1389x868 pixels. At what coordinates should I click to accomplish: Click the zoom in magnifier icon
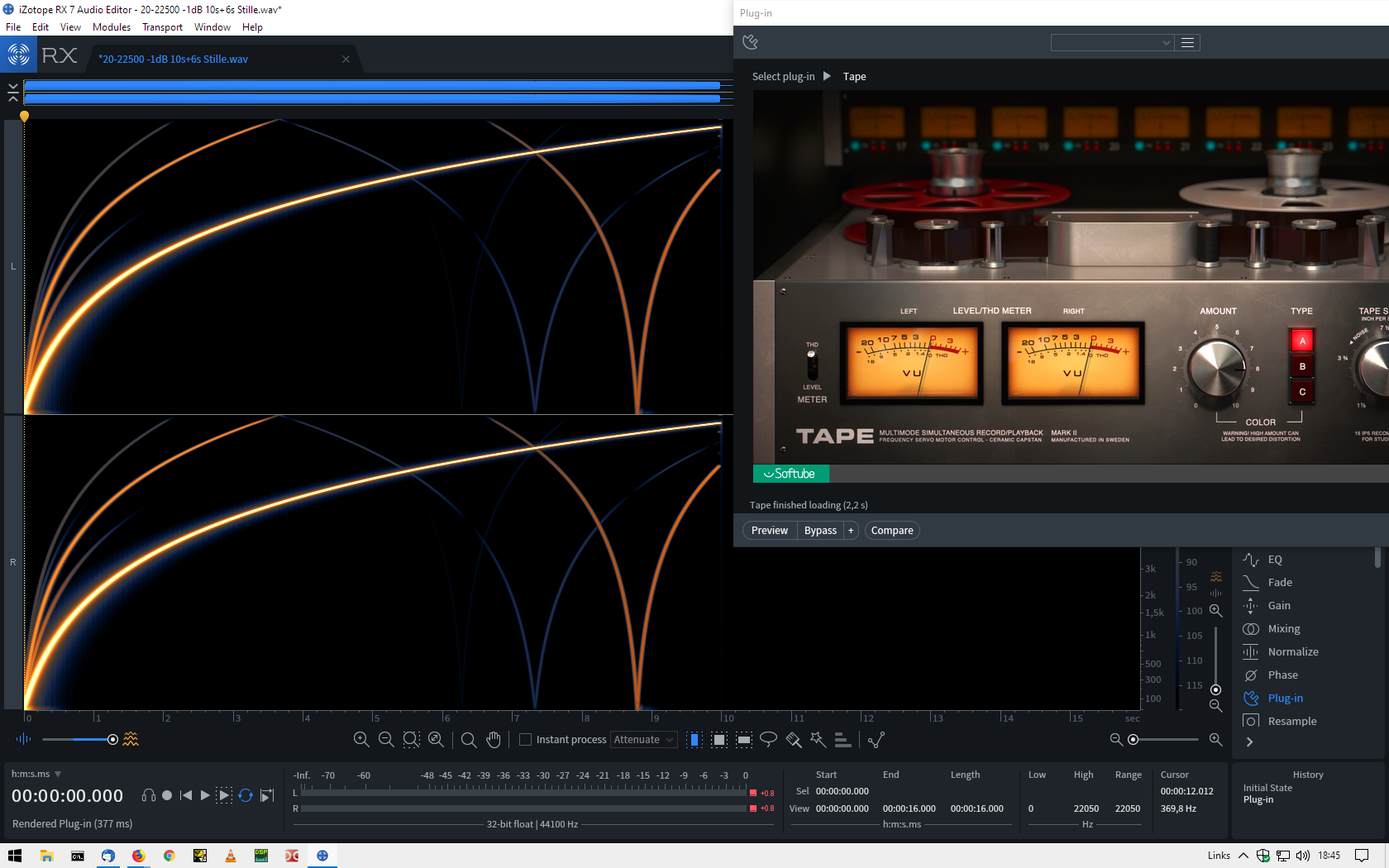361,740
